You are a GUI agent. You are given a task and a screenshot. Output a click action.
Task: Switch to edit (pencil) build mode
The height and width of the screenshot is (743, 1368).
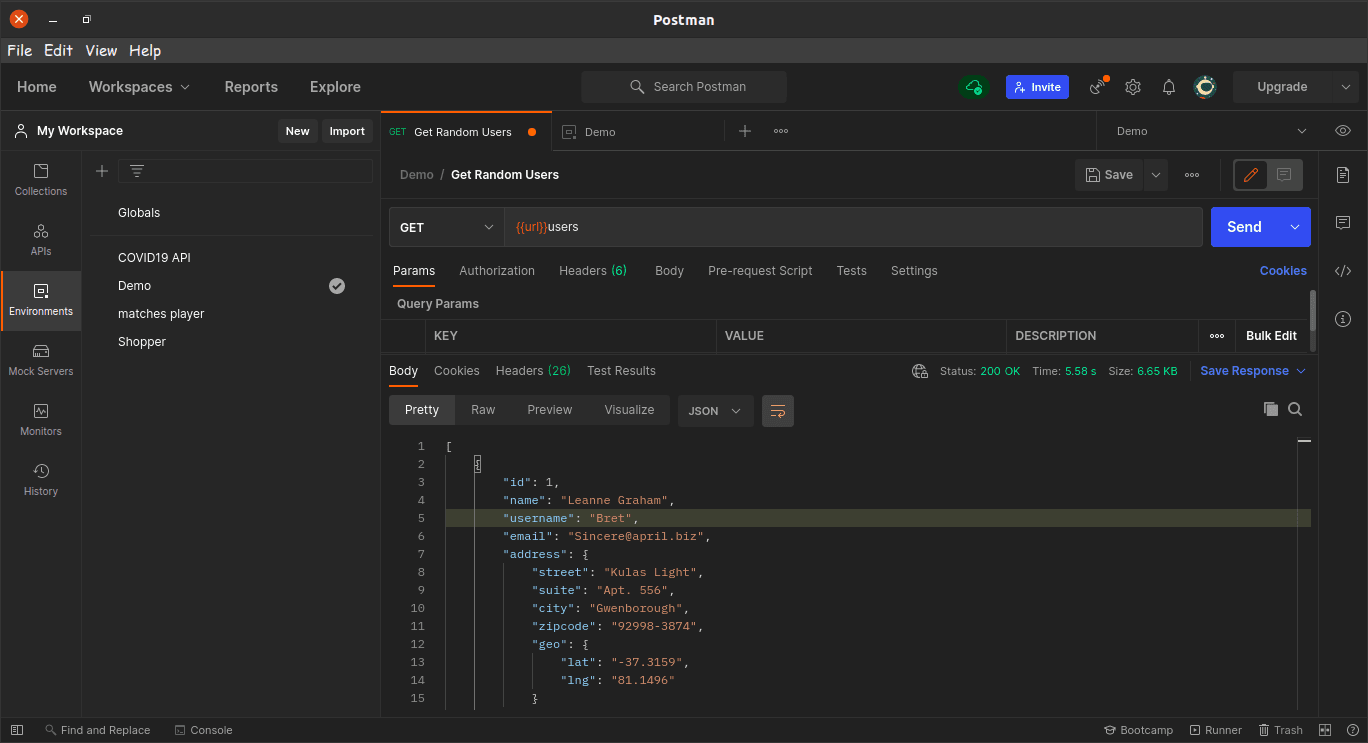coord(1250,175)
